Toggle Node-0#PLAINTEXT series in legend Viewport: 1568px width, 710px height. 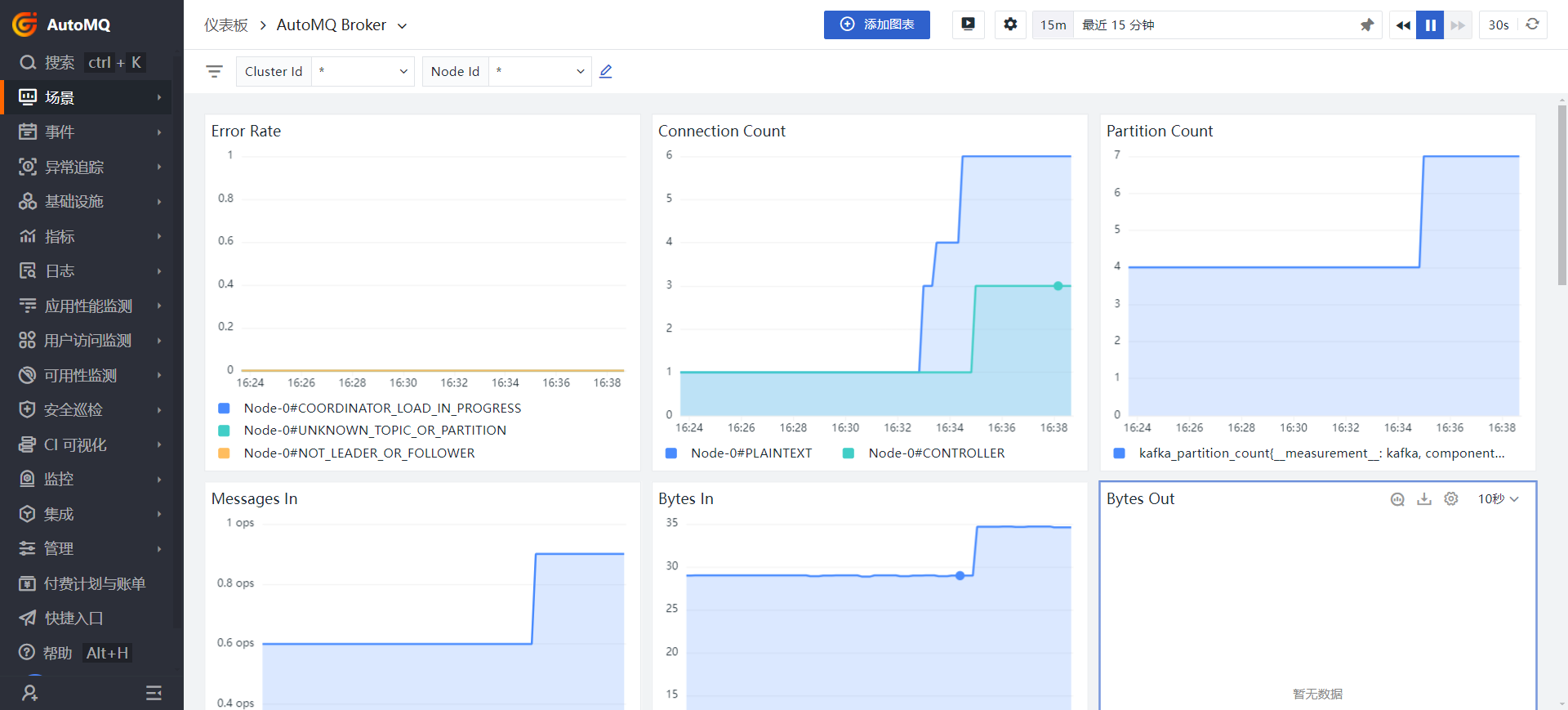click(x=751, y=453)
